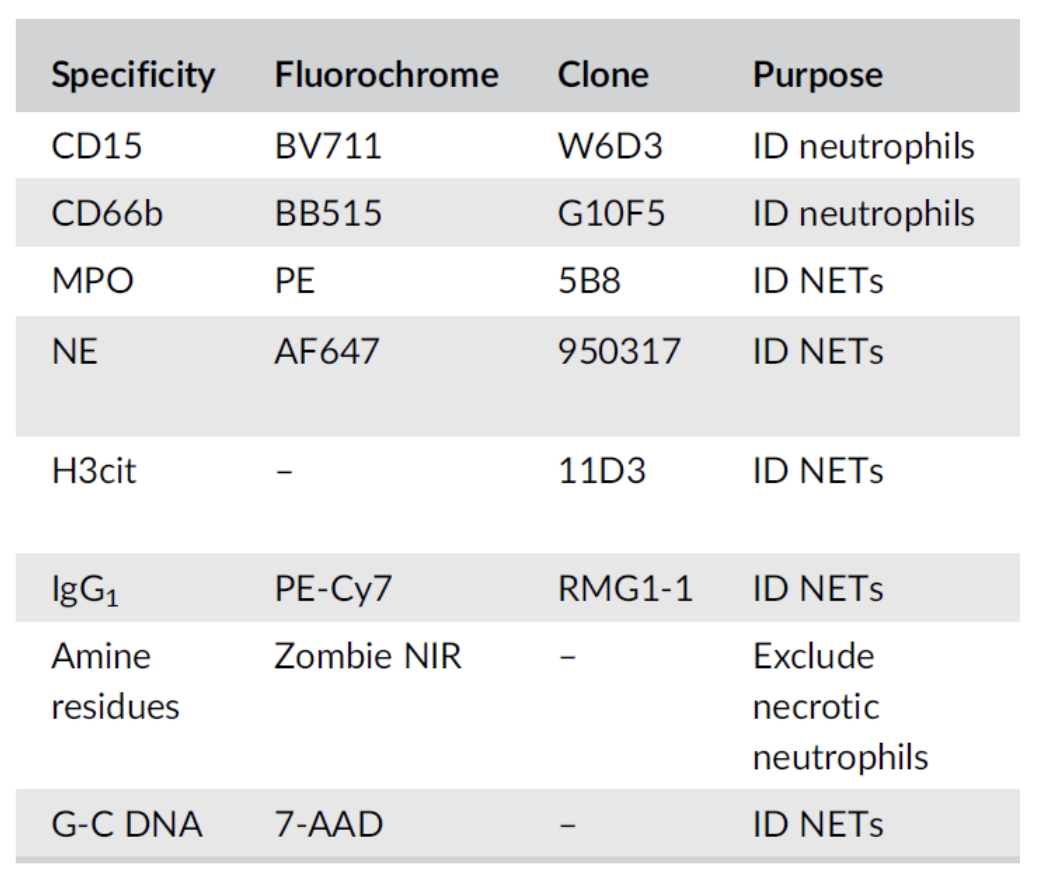The width and height of the screenshot is (1042, 886).
Task: Click the Specificity column header
Action: [x=132, y=75]
